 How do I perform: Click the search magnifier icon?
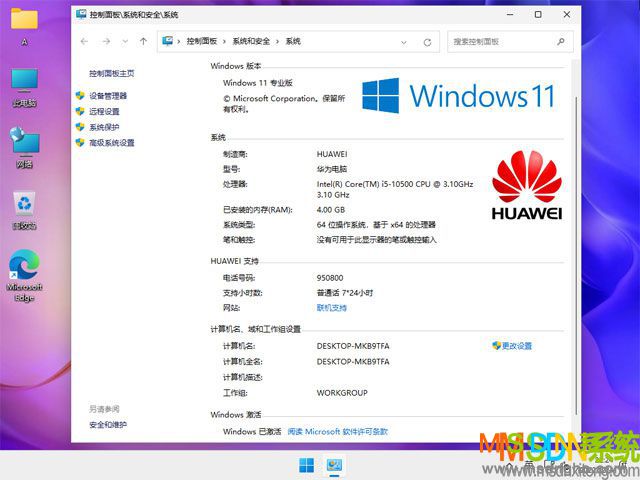[x=561, y=41]
